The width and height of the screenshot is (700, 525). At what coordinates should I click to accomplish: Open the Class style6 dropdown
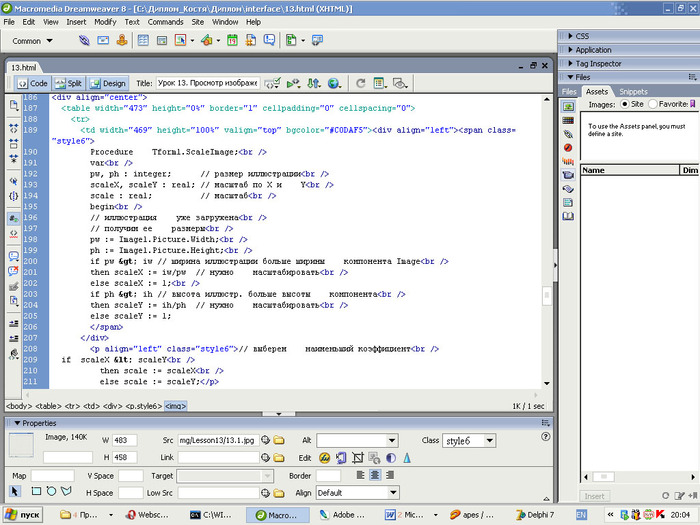tap(490, 441)
